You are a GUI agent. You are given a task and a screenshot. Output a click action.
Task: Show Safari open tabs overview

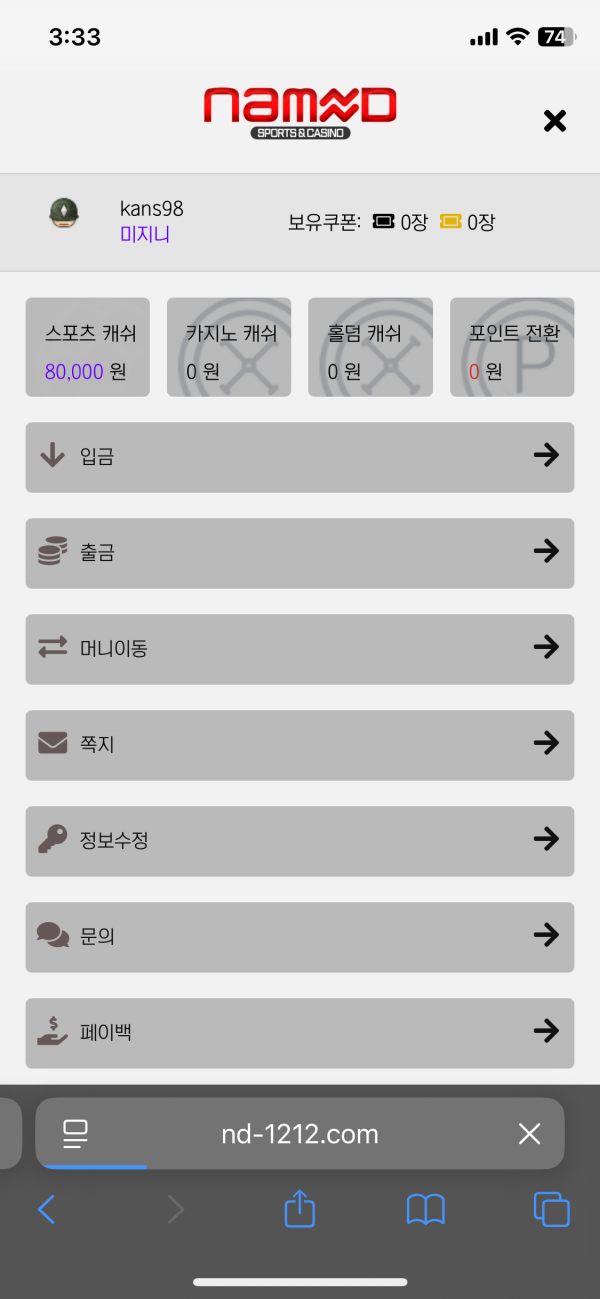pyautogui.click(x=551, y=1210)
